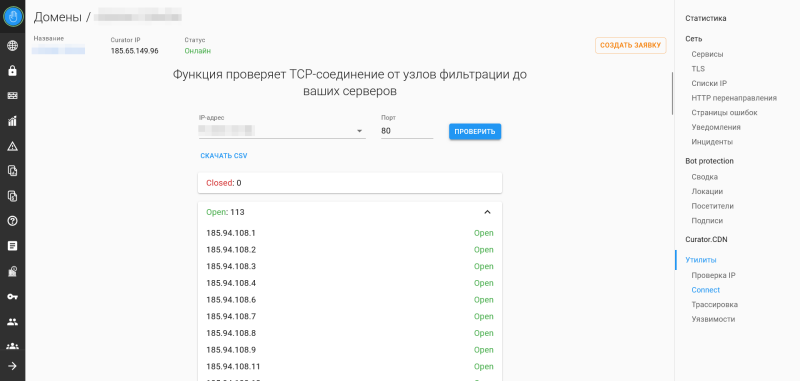Open the IP-адрес dropdown arrow
The height and width of the screenshot is (381, 800).
[x=360, y=131]
